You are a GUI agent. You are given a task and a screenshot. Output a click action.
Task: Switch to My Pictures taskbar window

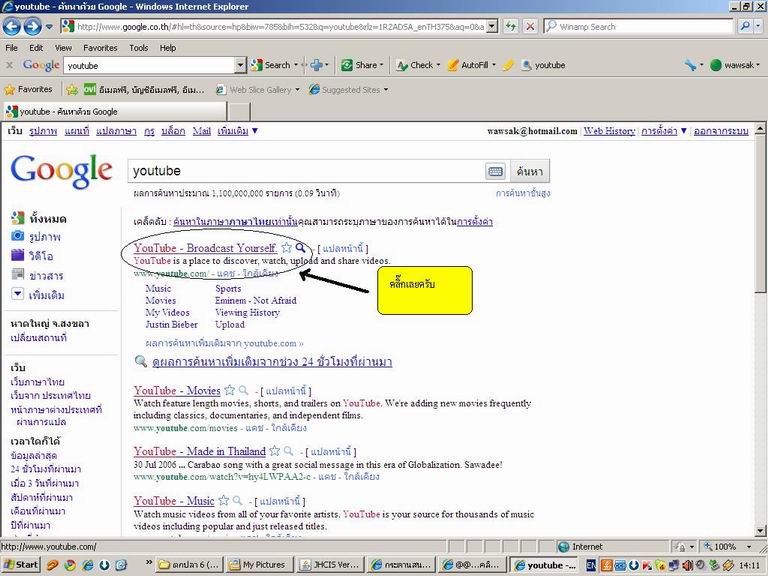259,564
